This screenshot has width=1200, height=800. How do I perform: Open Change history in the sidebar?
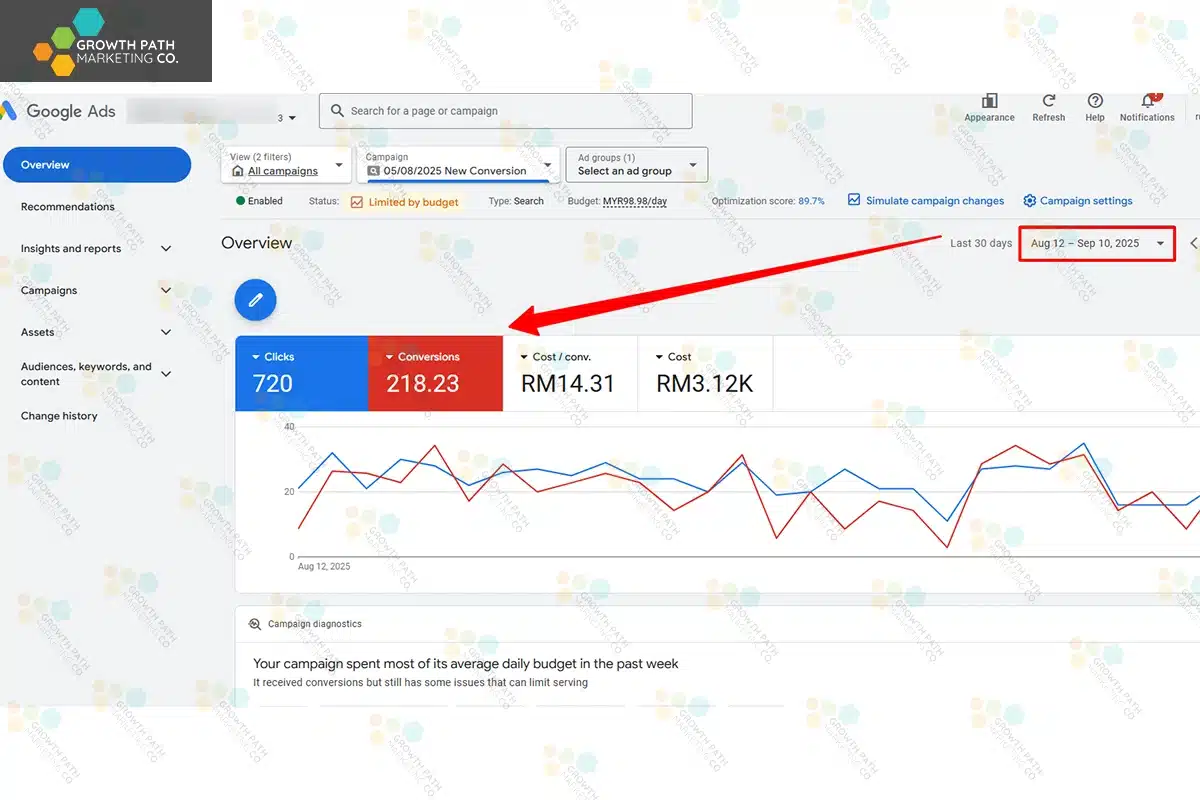coord(59,416)
